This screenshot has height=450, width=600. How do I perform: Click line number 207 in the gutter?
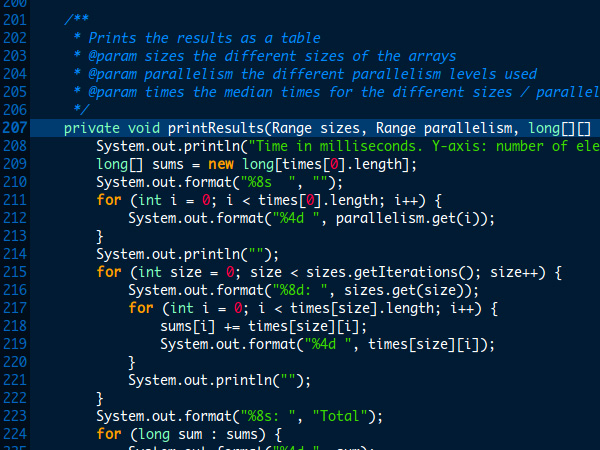click(x=15, y=127)
